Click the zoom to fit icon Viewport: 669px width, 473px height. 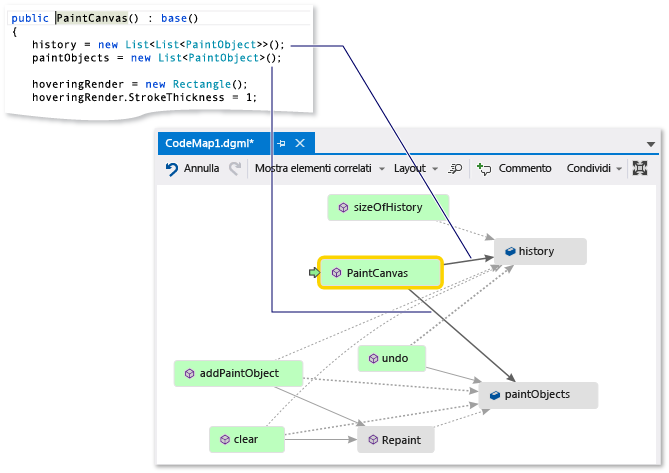[640, 168]
